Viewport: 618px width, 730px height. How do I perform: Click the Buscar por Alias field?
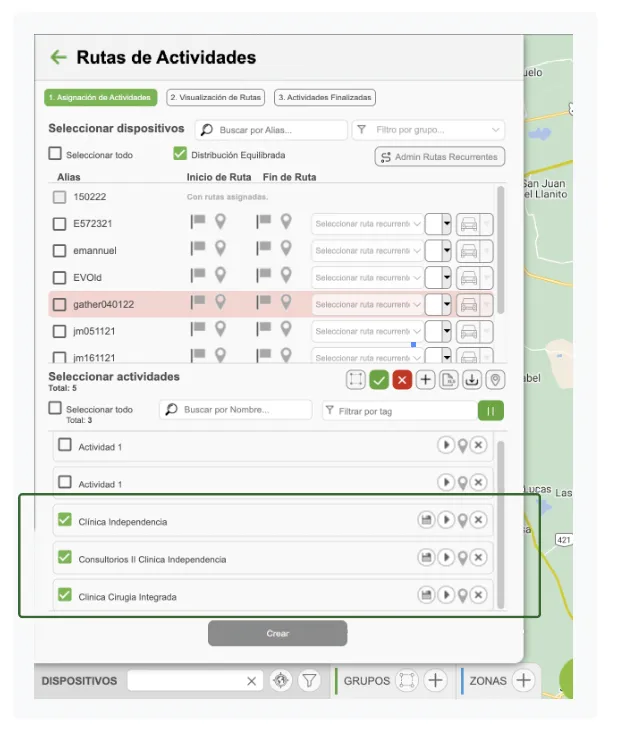pos(271,130)
